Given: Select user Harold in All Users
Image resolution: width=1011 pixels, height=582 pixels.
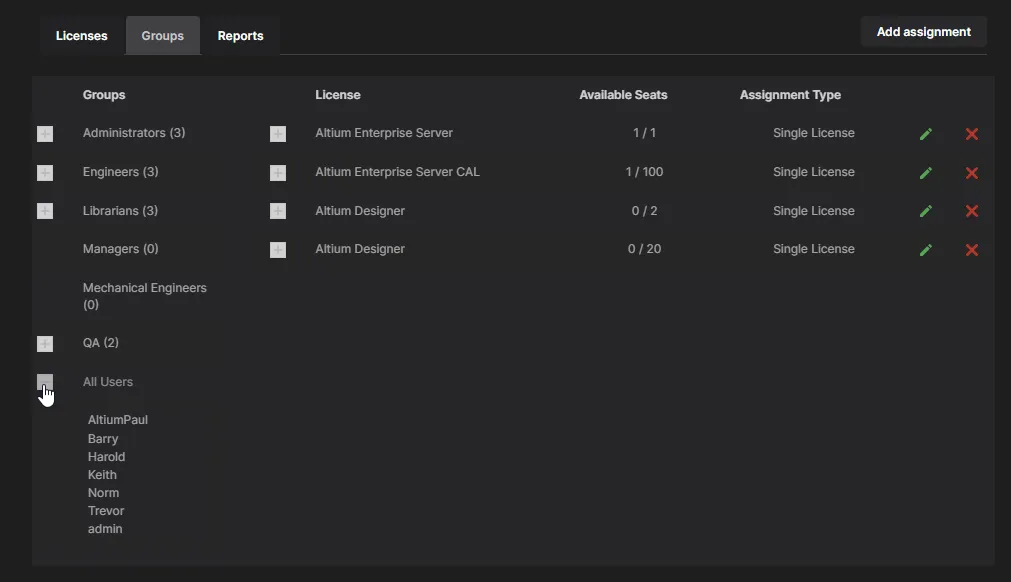Looking at the screenshot, I should coord(106,457).
